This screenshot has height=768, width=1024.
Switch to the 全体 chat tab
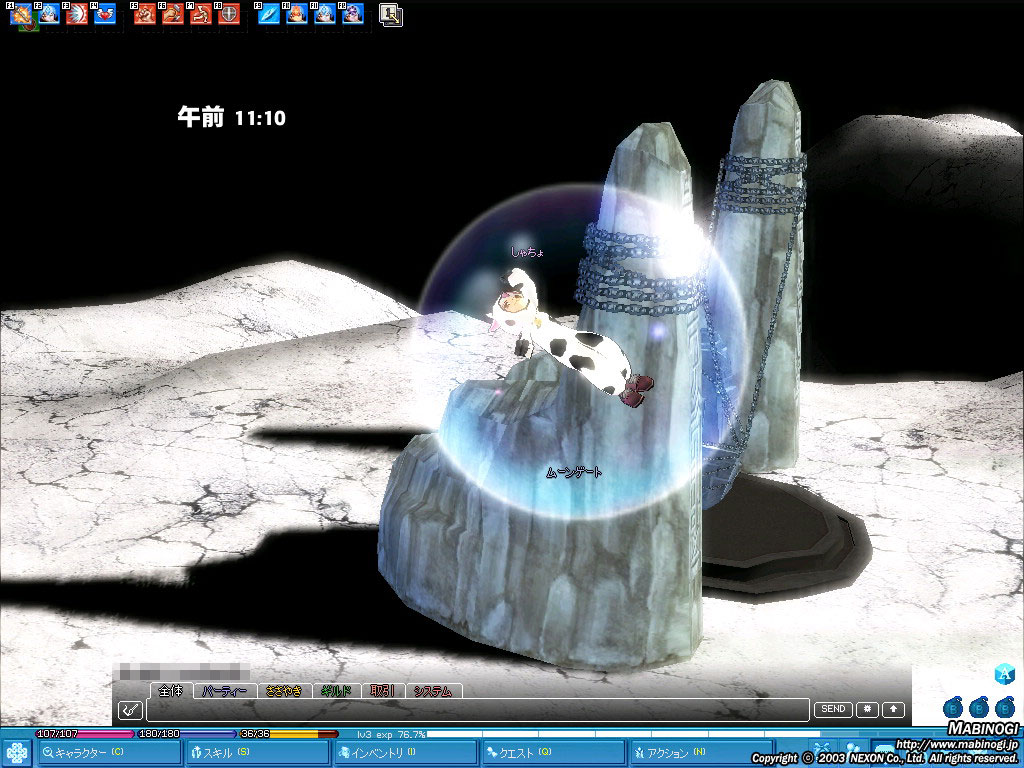(172, 691)
